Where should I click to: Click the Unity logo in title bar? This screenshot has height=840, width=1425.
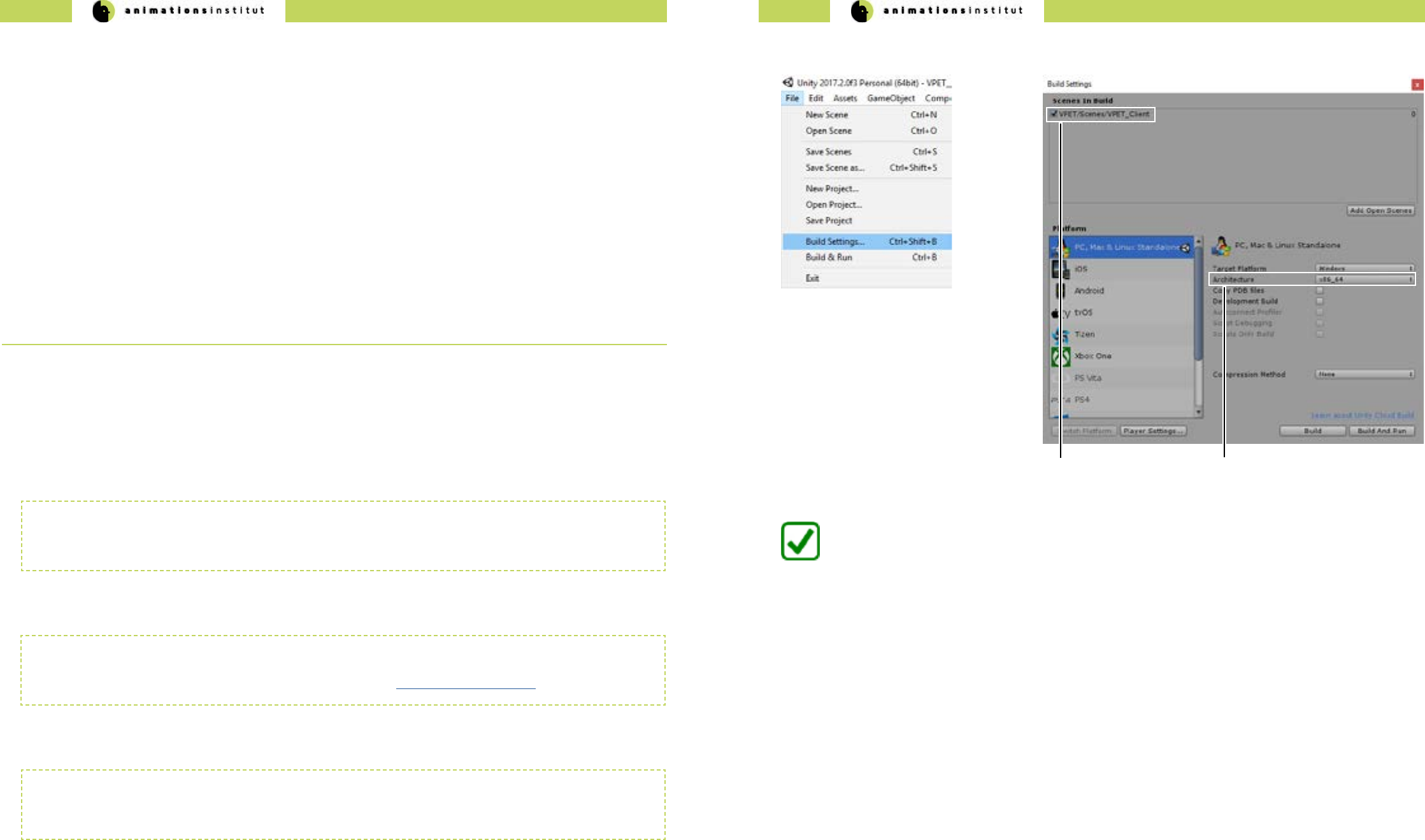pos(788,83)
